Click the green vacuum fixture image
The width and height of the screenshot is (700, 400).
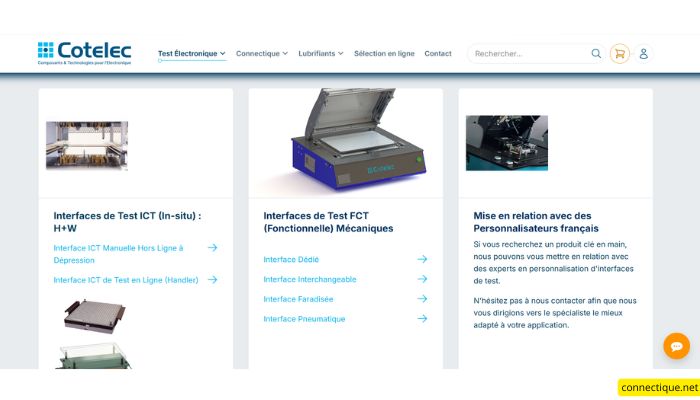[x=94, y=356]
